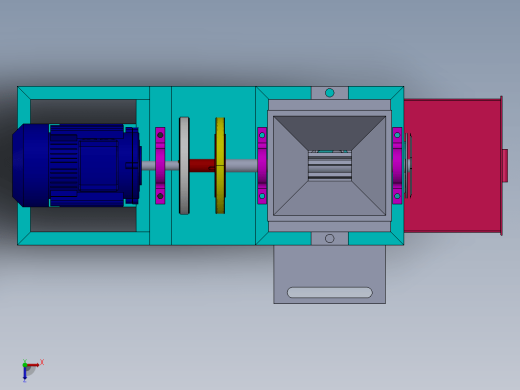Pick the ribbed roller inside the hopper
This screenshot has width=520, height=390.
click(x=330, y=166)
